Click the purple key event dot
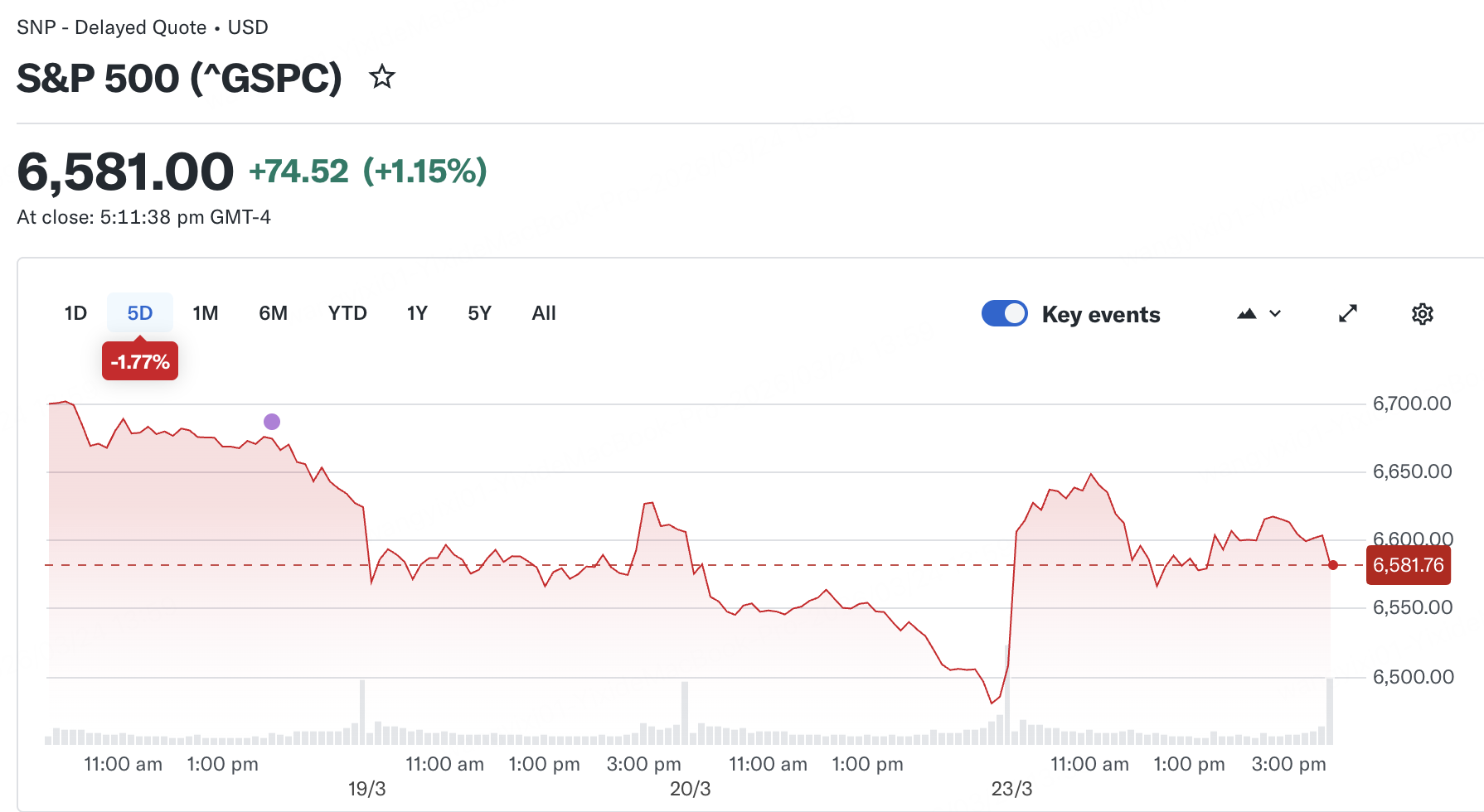Screen dimensions: 1484x812 272,422
